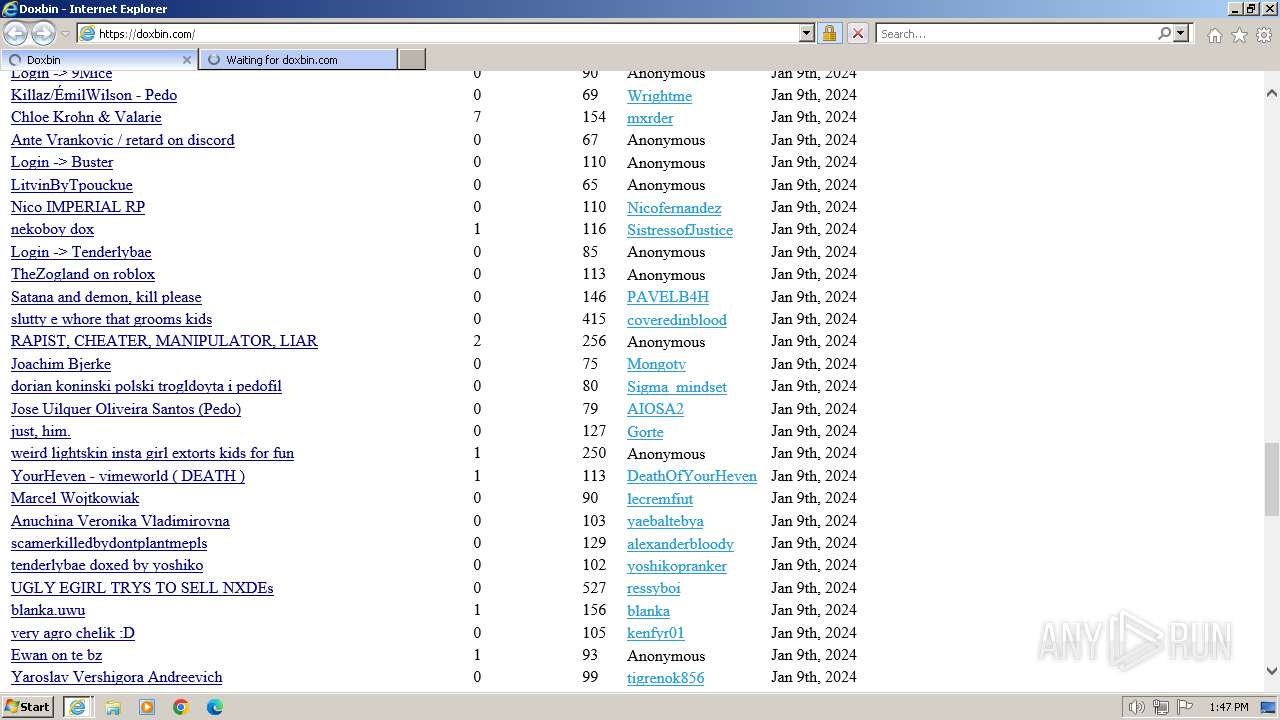Close the Doxbin tab
1280x720 pixels.
186,60
